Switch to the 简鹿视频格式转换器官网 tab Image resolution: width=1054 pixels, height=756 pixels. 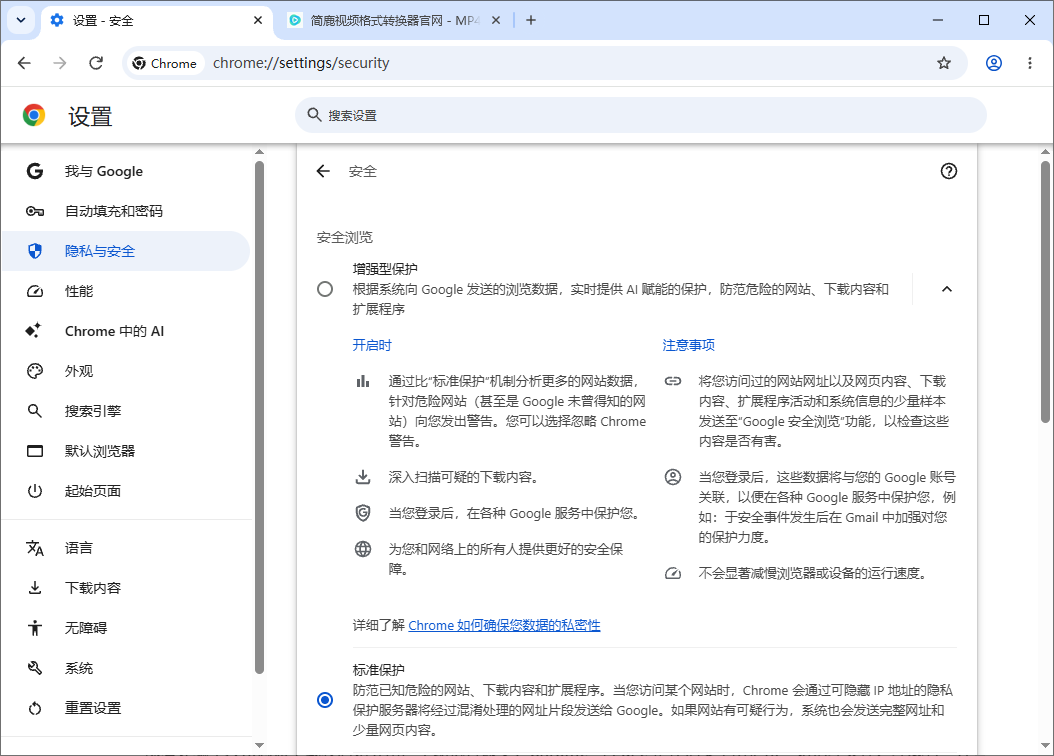[394, 21]
